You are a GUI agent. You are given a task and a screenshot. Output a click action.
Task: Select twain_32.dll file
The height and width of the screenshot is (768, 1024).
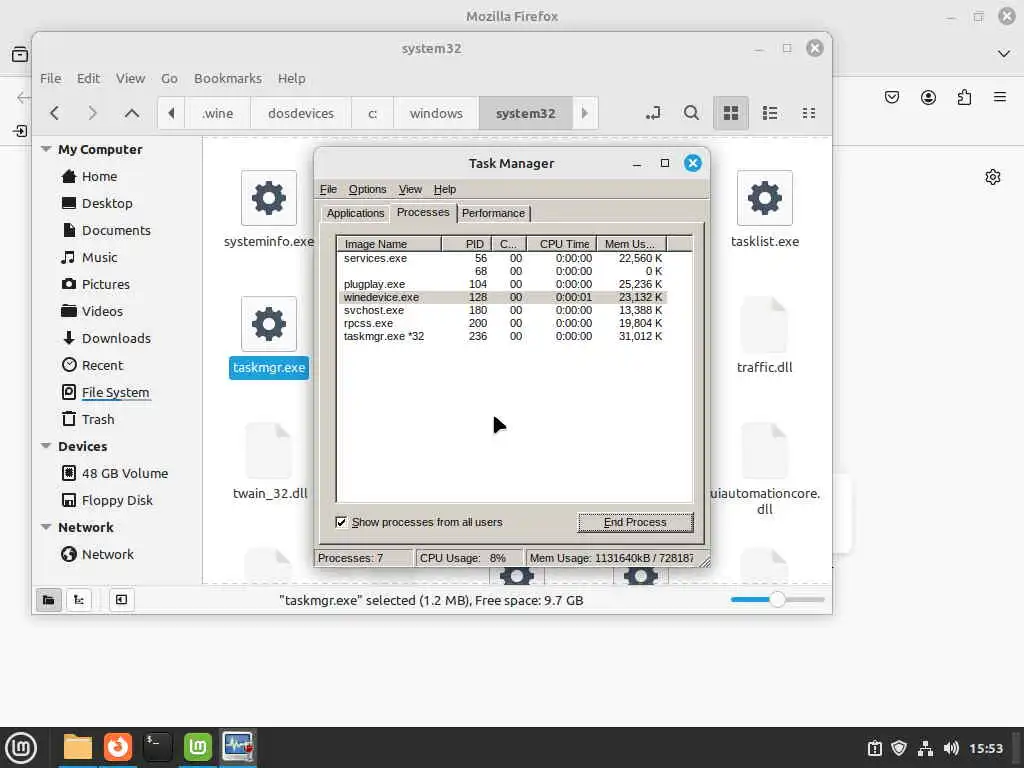[x=270, y=462]
